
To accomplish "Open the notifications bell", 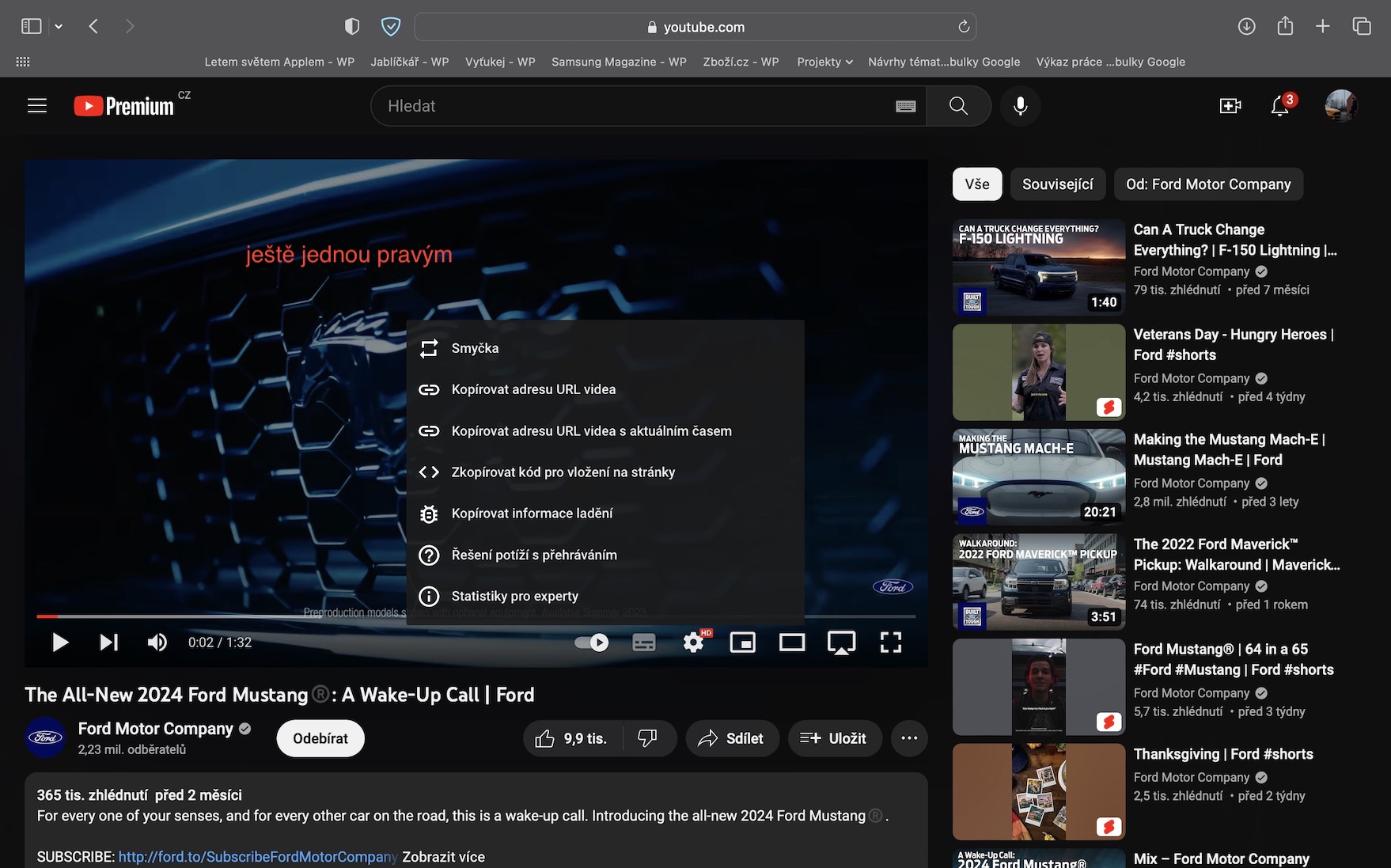I will [x=1280, y=106].
